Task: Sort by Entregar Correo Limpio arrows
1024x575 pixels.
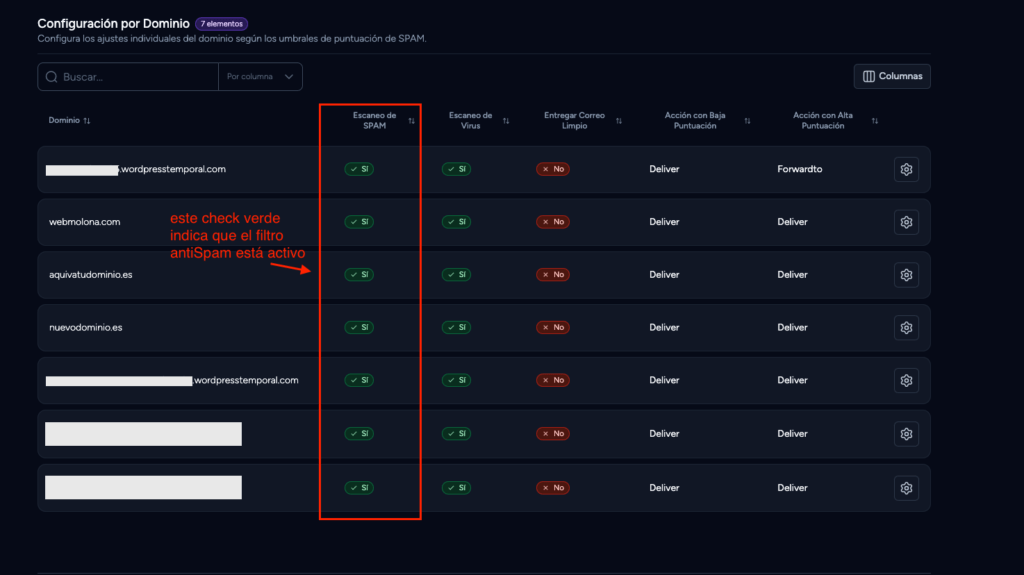Action: tap(619, 121)
